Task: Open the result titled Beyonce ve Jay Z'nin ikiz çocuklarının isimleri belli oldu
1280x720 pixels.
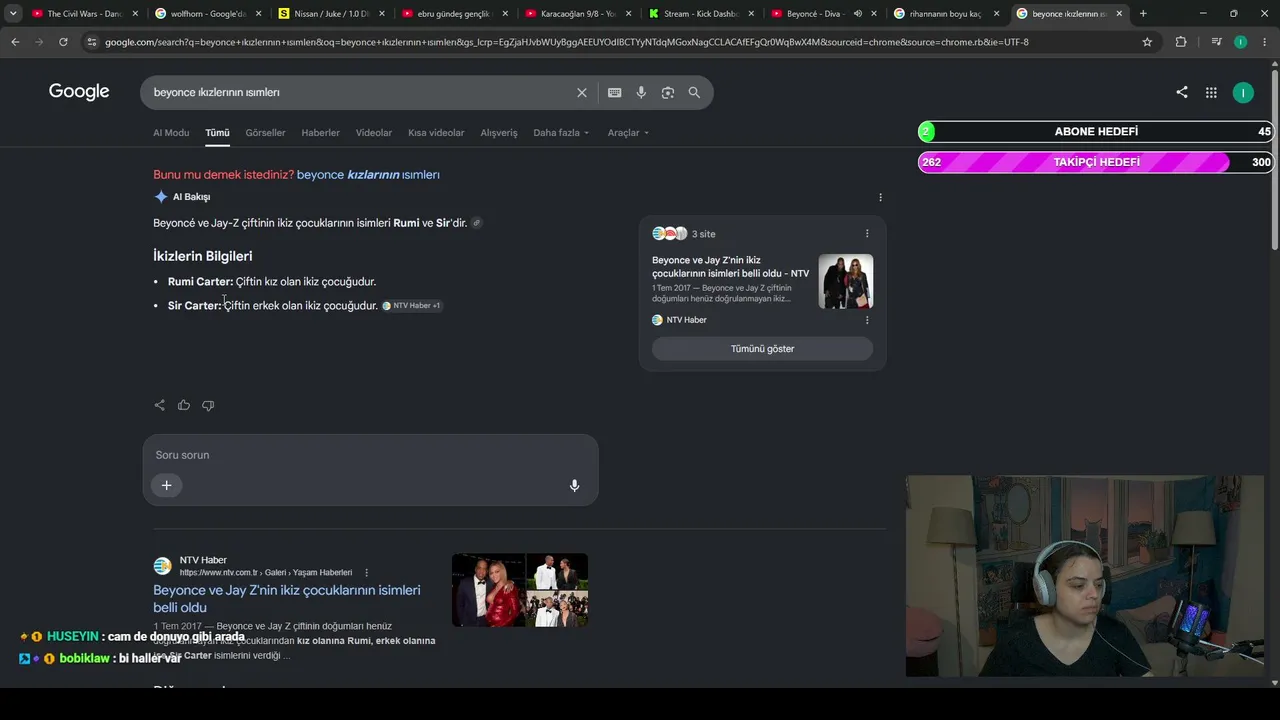Action: pos(287,599)
